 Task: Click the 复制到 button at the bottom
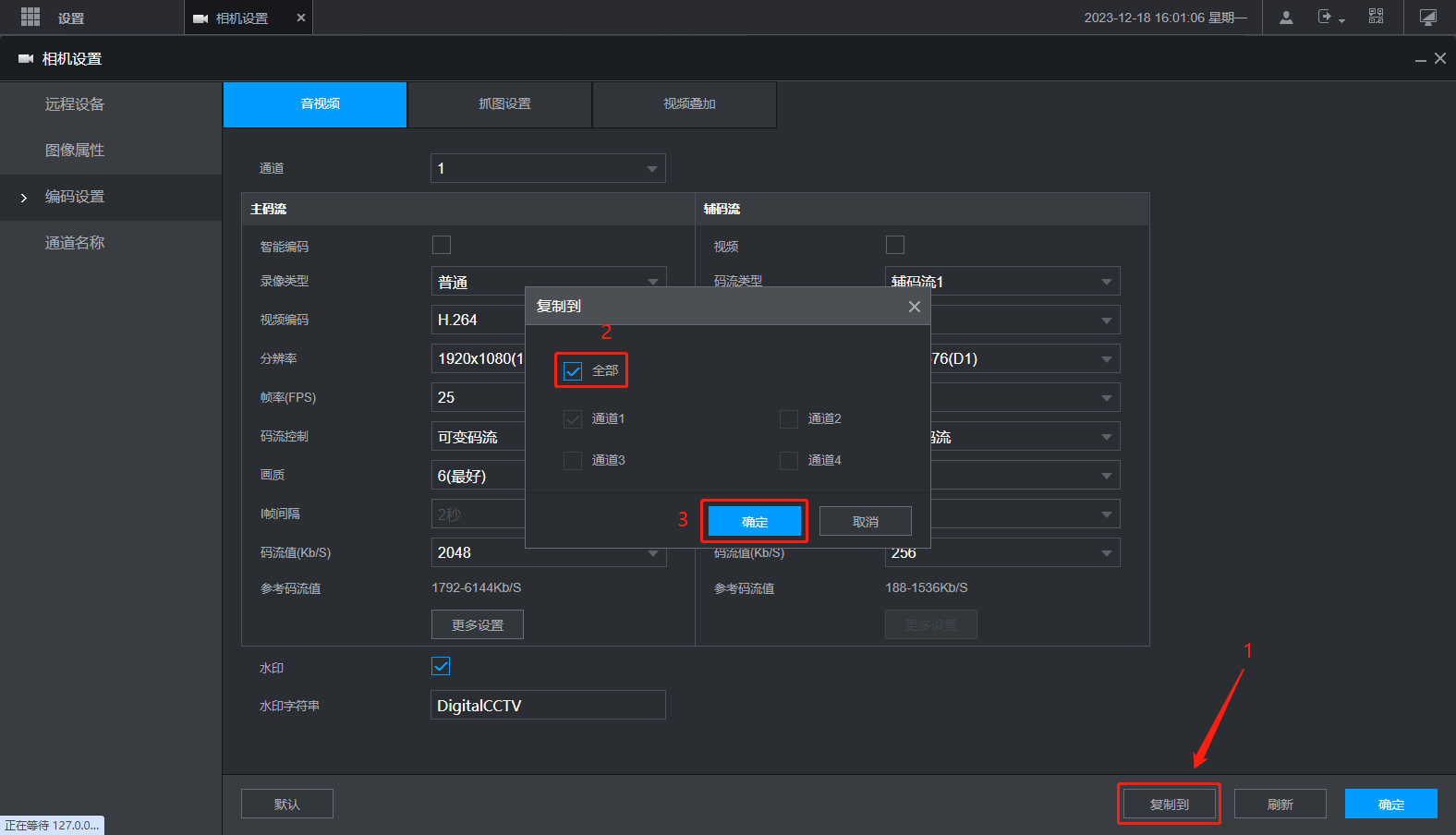1169,805
